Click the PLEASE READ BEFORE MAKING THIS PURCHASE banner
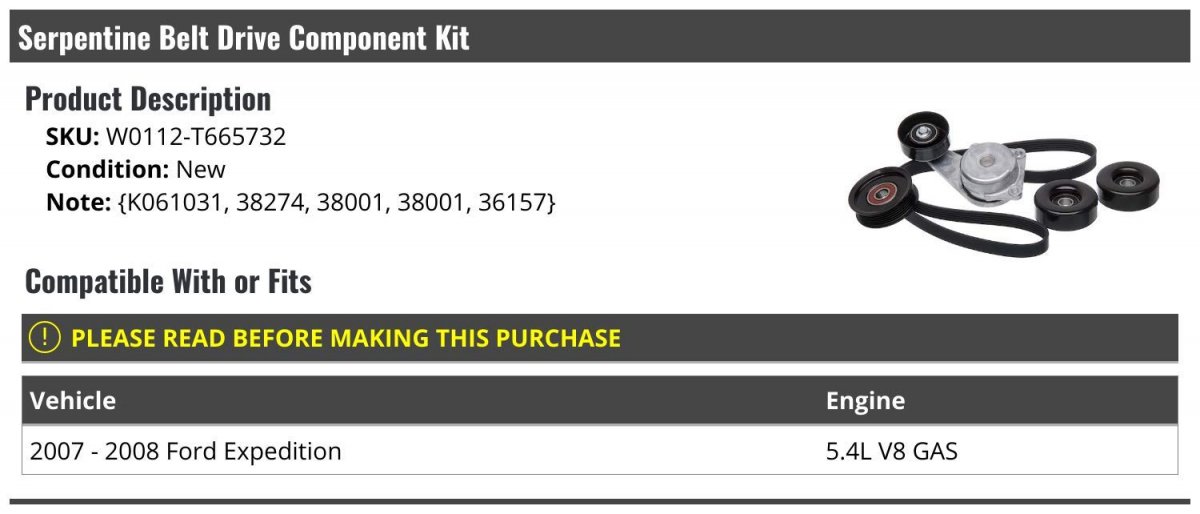The height and width of the screenshot is (514, 1200). (x=600, y=338)
